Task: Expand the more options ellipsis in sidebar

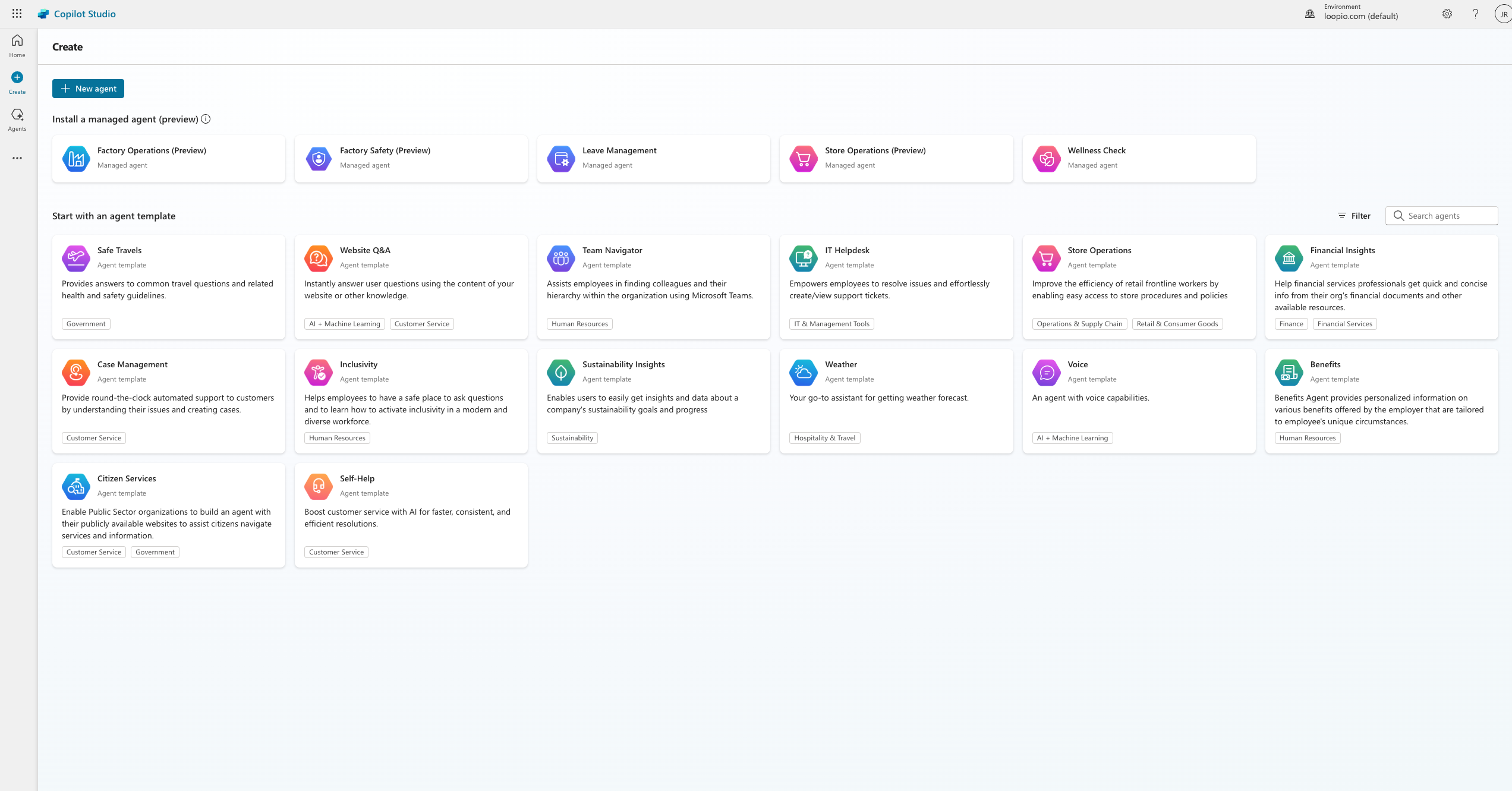Action: point(17,158)
